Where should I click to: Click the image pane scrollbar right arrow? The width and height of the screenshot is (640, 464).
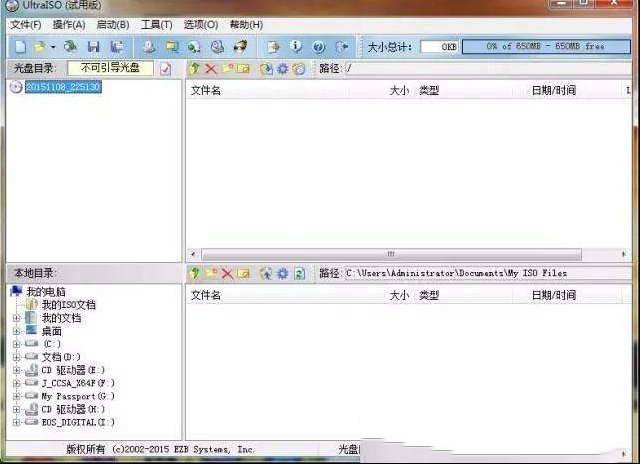coord(624,255)
